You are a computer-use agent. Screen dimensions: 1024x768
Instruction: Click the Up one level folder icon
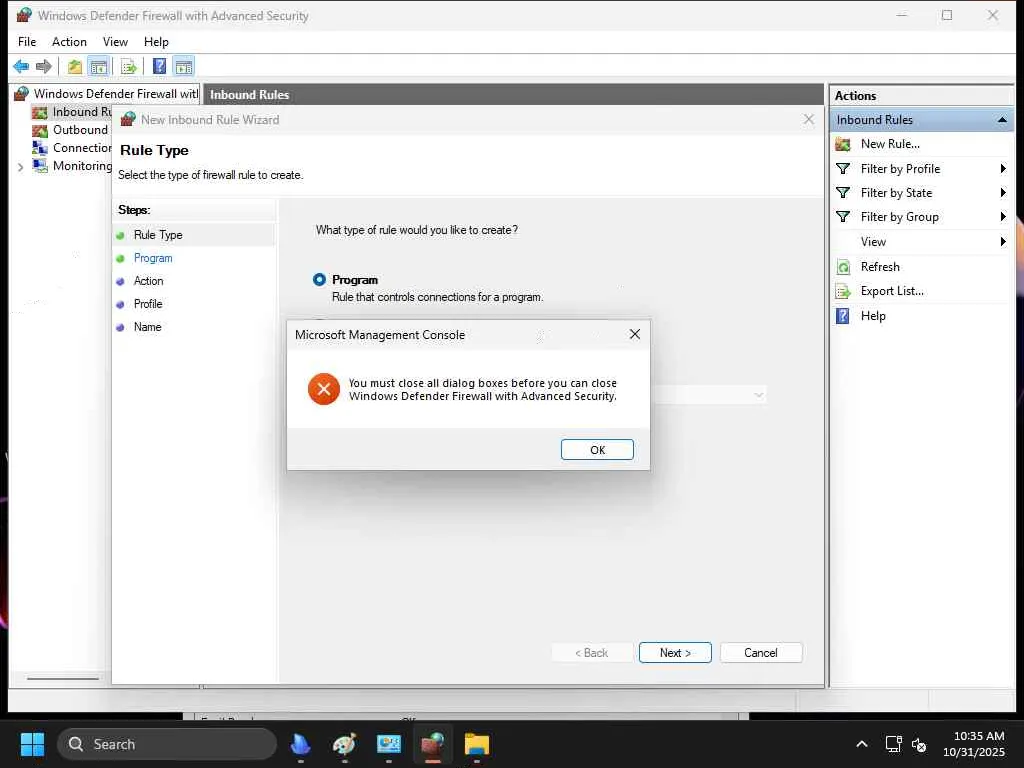click(x=75, y=66)
